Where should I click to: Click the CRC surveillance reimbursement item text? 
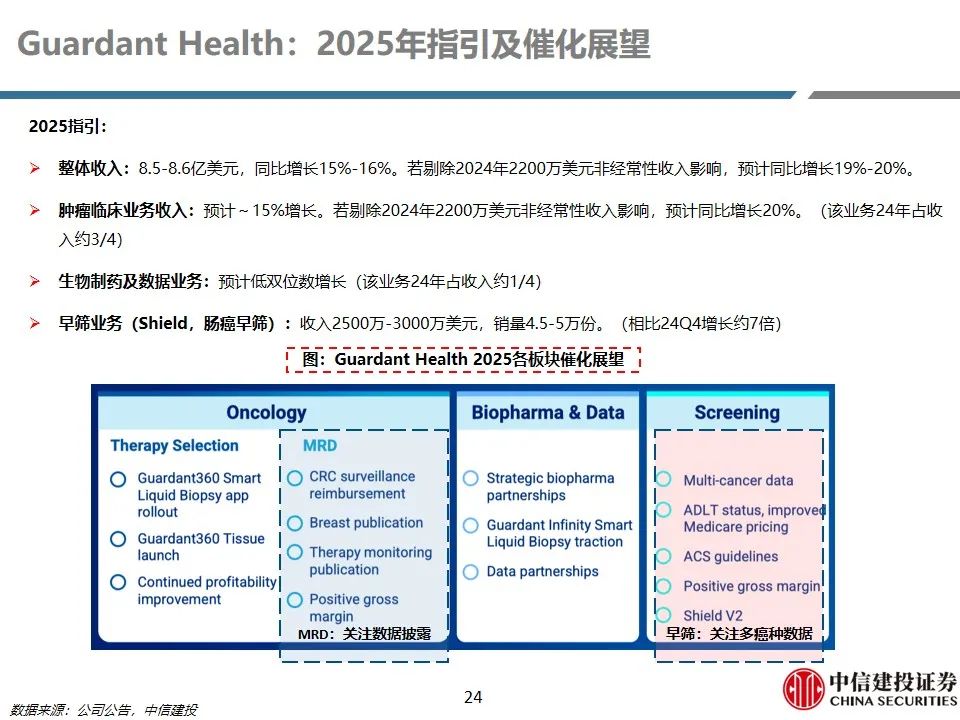(x=362, y=485)
